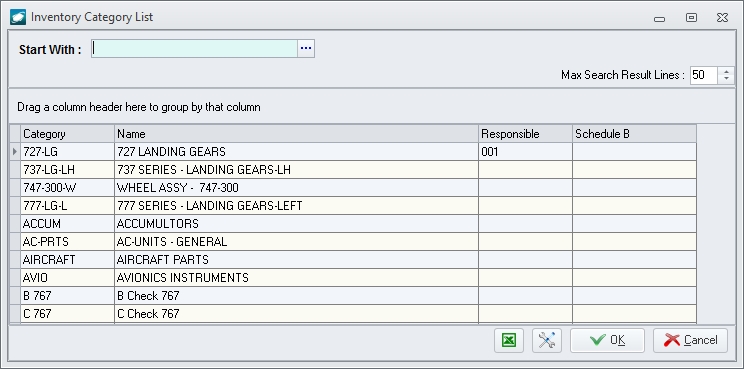Export the list with the Excel icon
This screenshot has width=744, height=369.
pos(509,340)
